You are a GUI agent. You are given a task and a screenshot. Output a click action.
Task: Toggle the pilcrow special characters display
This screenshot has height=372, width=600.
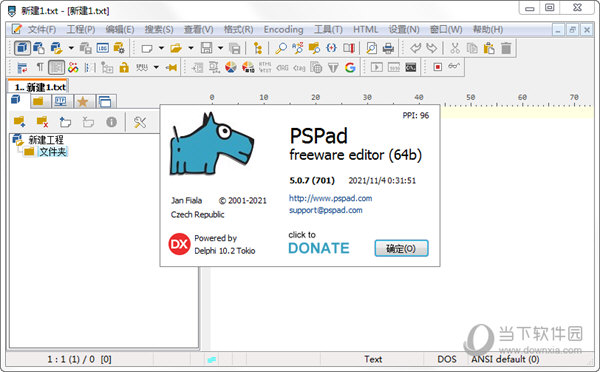click(x=40, y=67)
